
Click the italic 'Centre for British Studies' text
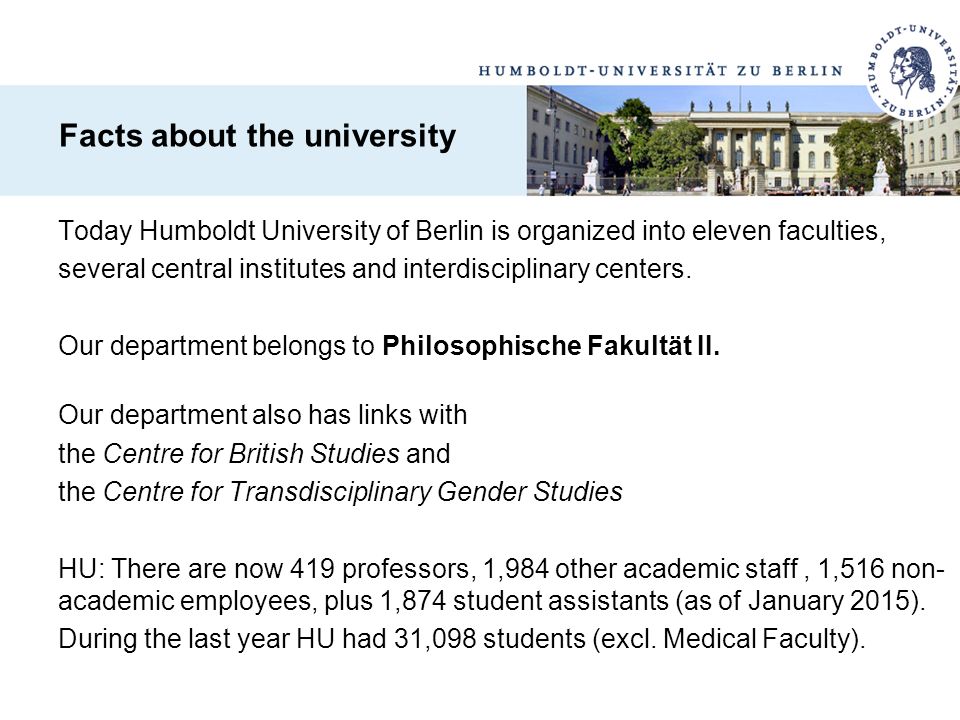(251, 454)
